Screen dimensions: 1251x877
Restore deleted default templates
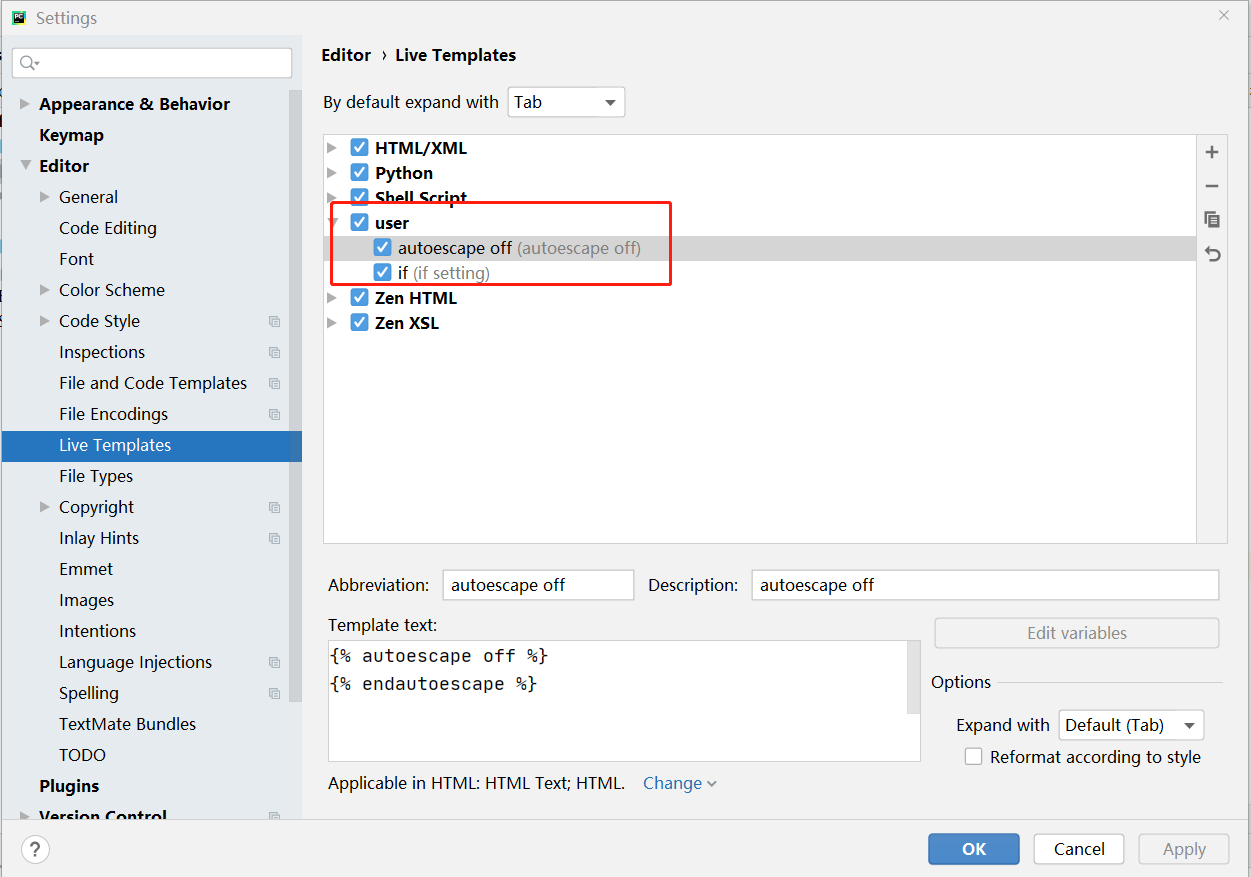1211,254
